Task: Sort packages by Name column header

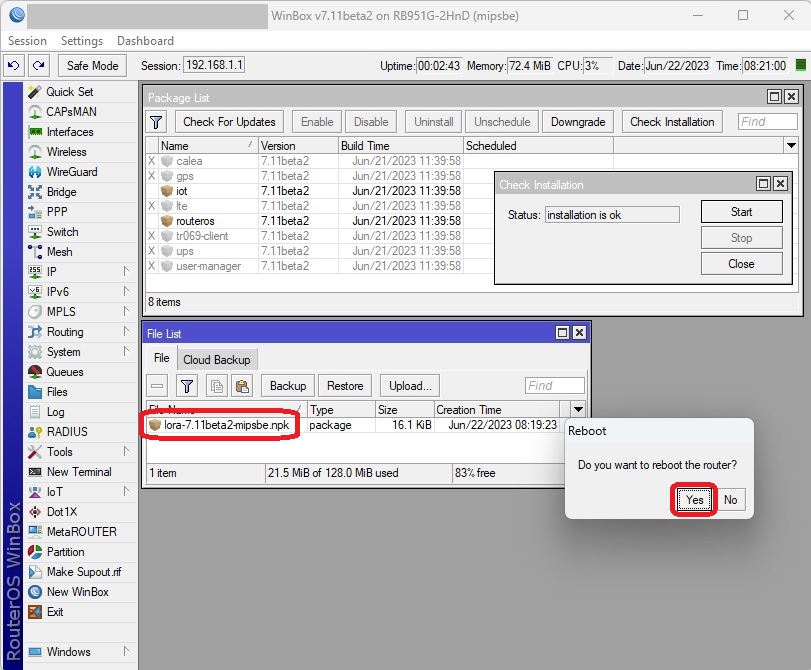Action: click(x=208, y=145)
